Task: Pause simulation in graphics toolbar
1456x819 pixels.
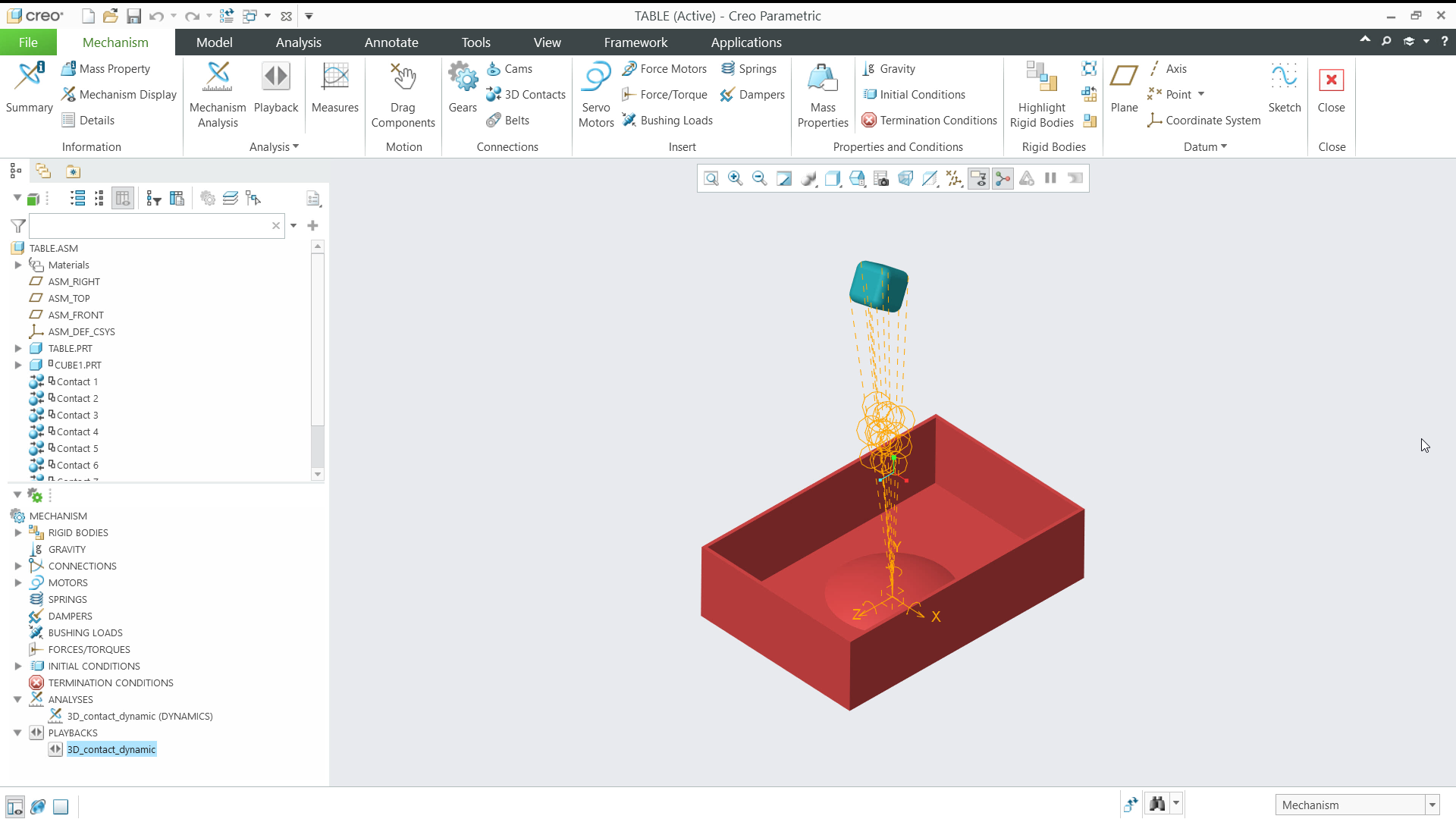Action: [1050, 178]
